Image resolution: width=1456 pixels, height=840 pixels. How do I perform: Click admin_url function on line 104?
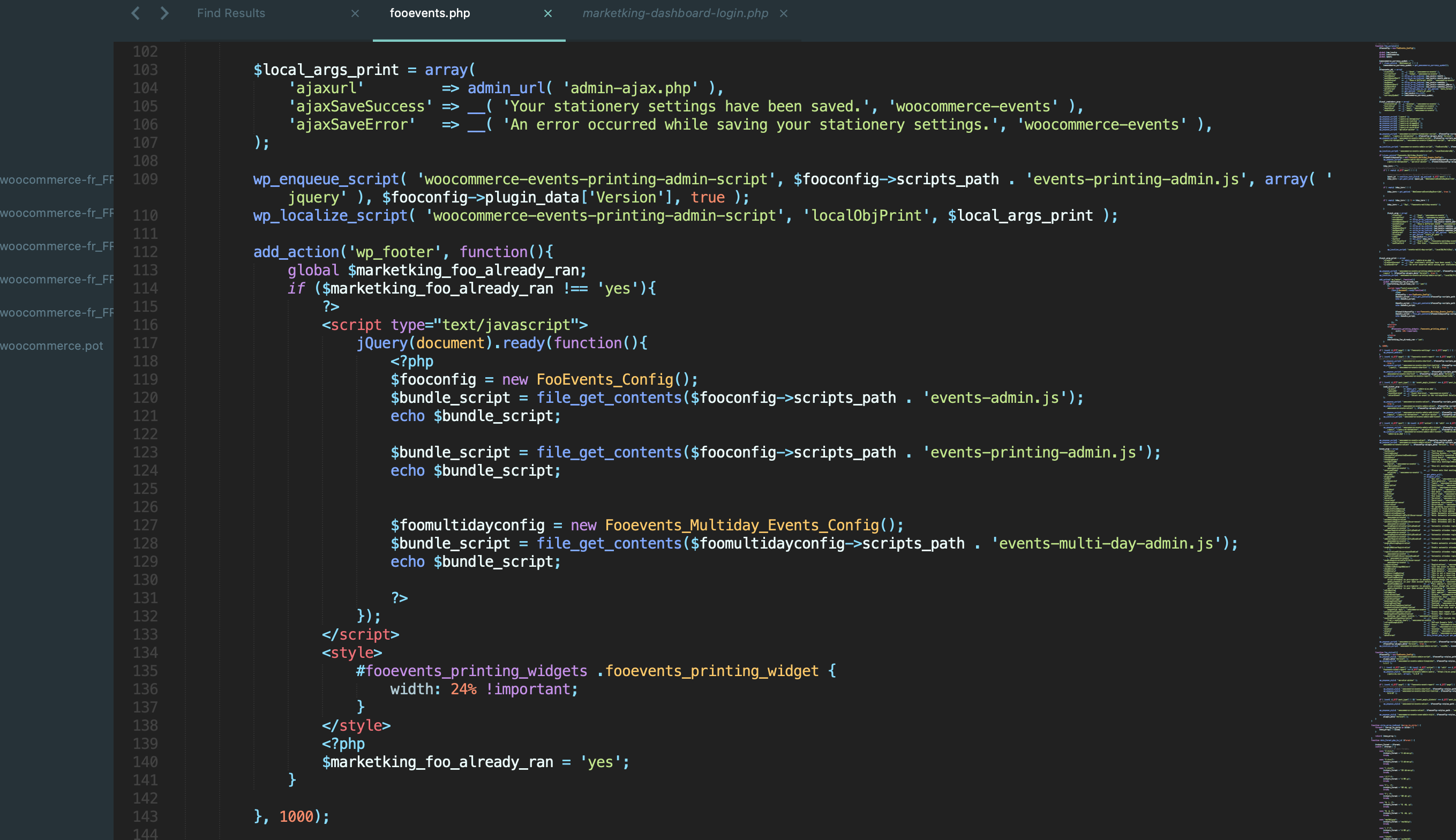(506, 88)
